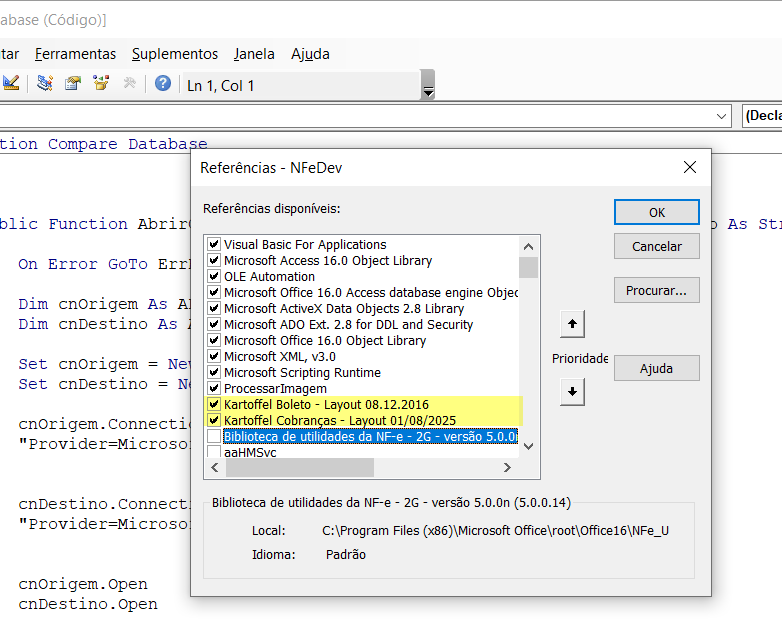The width and height of the screenshot is (782, 637).
Task: Open the Object Browser toolbar icon
Action: (100, 84)
